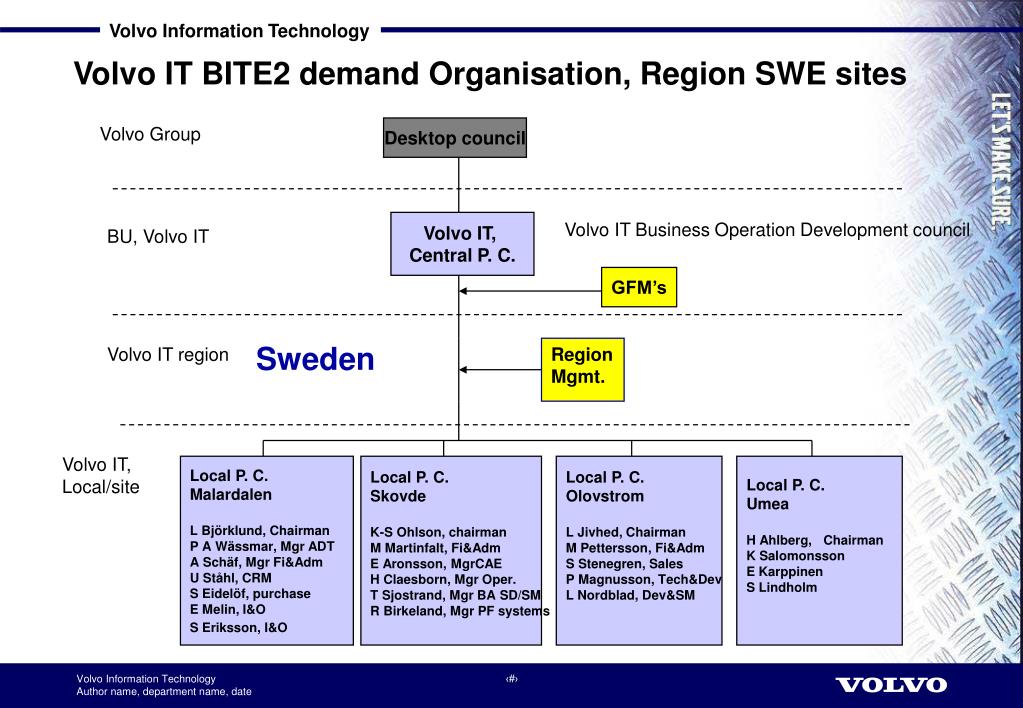1023x708 pixels.
Task: Click the Local P. C. Umea heading
Action: tap(786, 495)
